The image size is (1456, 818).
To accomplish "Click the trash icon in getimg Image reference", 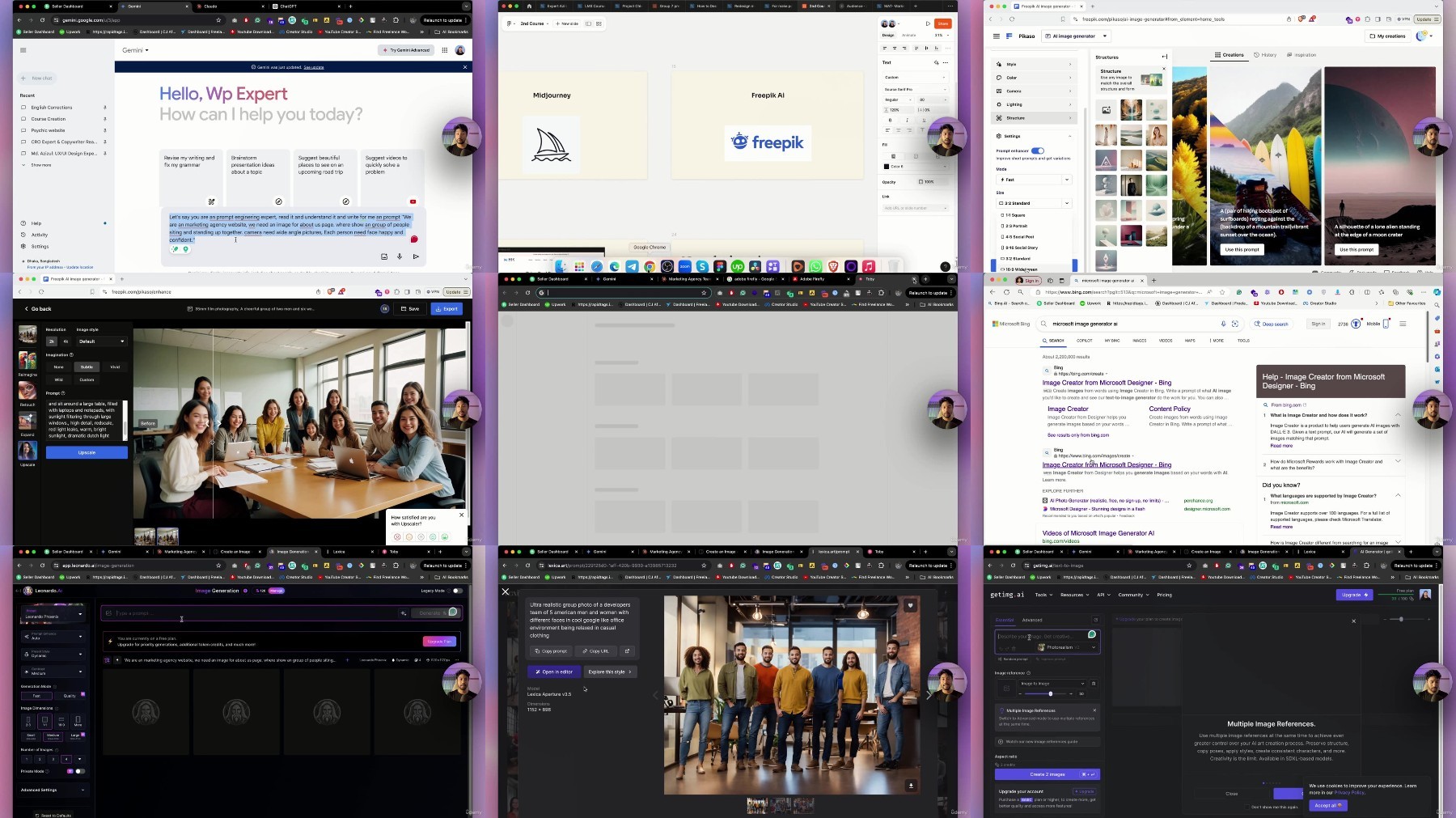I will (1093, 684).
